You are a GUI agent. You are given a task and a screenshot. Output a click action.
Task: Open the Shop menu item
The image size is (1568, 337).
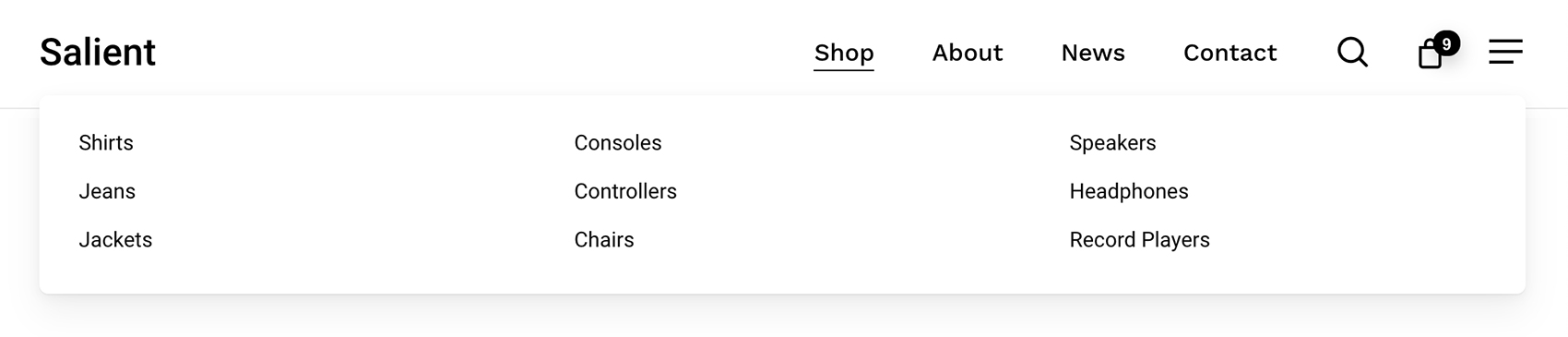click(x=844, y=53)
